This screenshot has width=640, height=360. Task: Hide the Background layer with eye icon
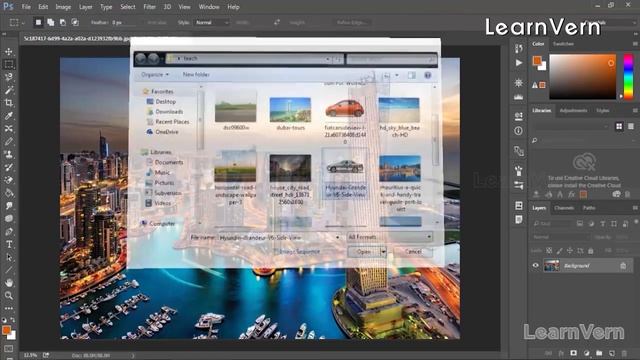point(536,265)
